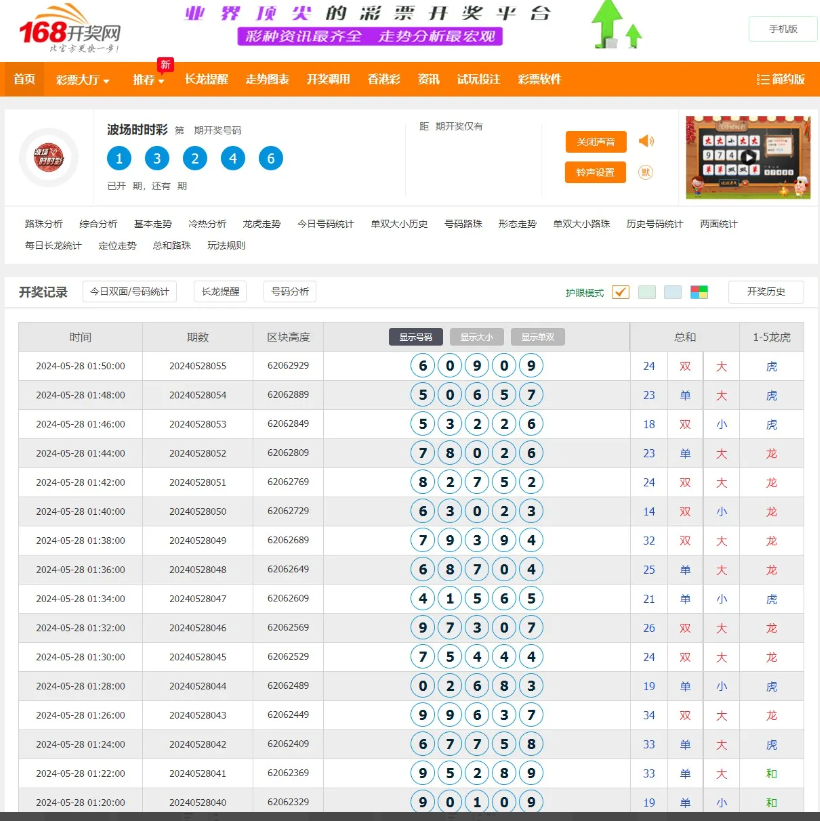Open the 推荐 dropdown menu

pos(145,80)
